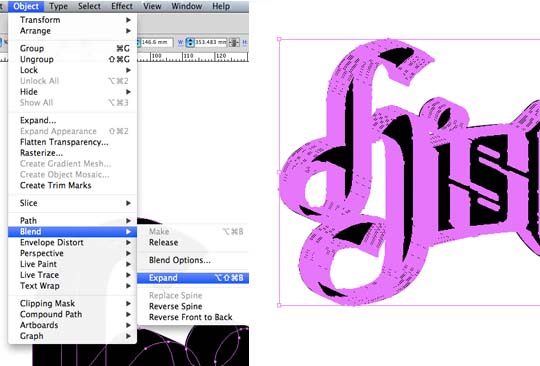Screen dimensions: 540x366
Task: Open Blend Options... dialog
Action: click(193, 260)
